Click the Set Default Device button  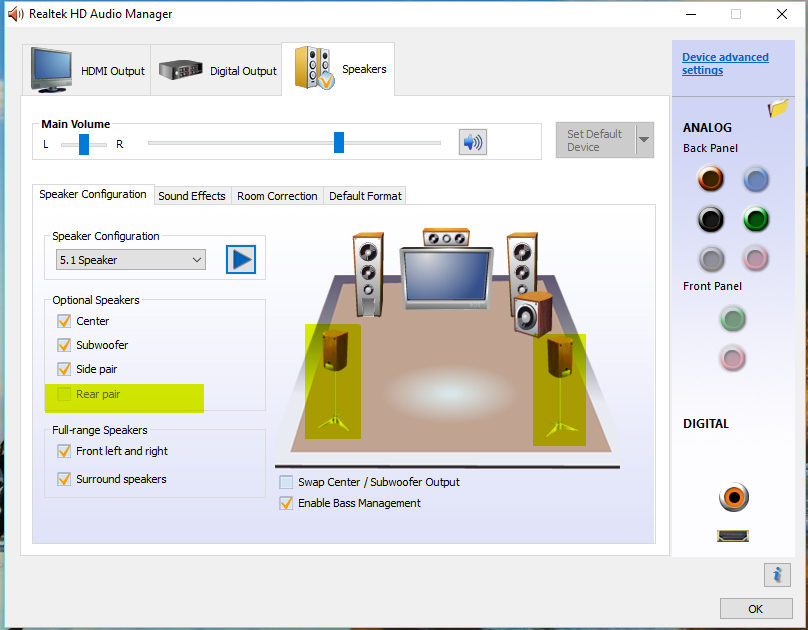click(596, 140)
